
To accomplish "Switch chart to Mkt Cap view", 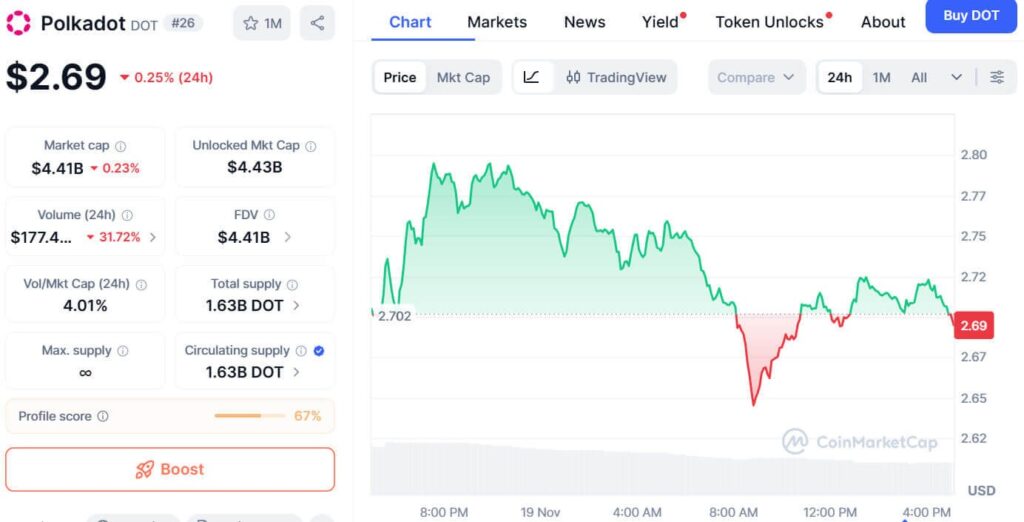I will (463, 77).
